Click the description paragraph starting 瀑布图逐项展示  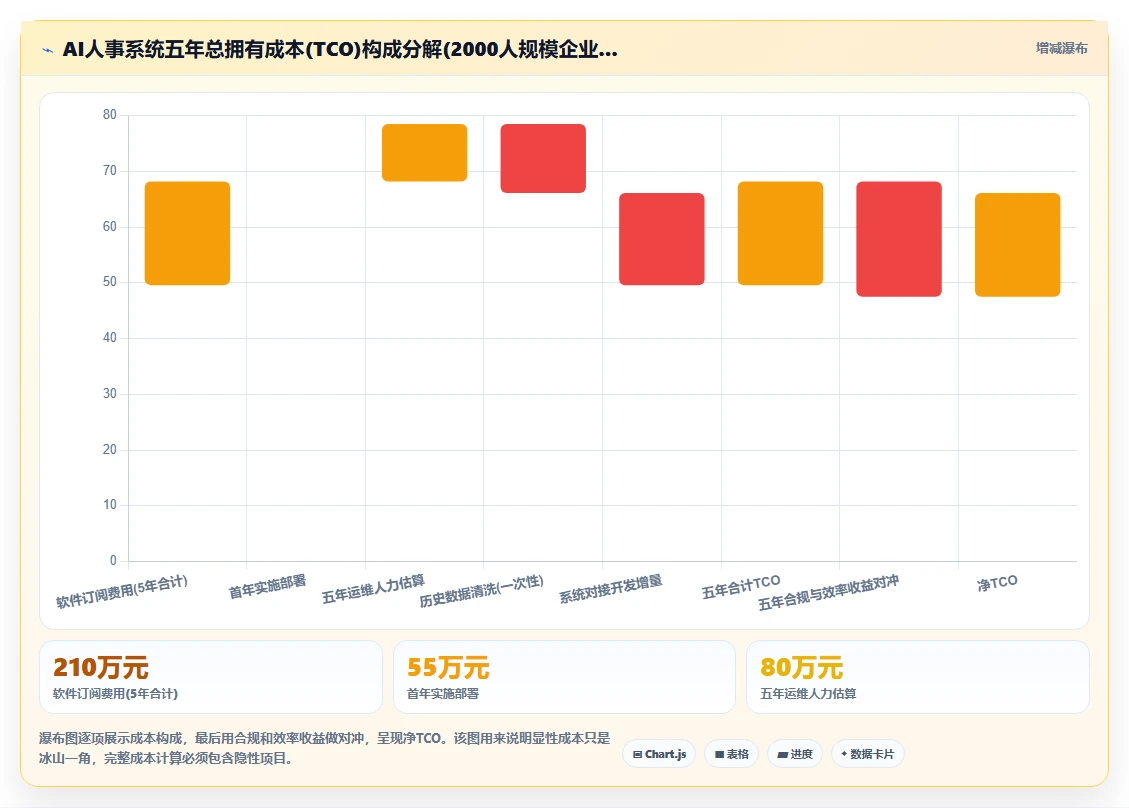[x=325, y=748]
